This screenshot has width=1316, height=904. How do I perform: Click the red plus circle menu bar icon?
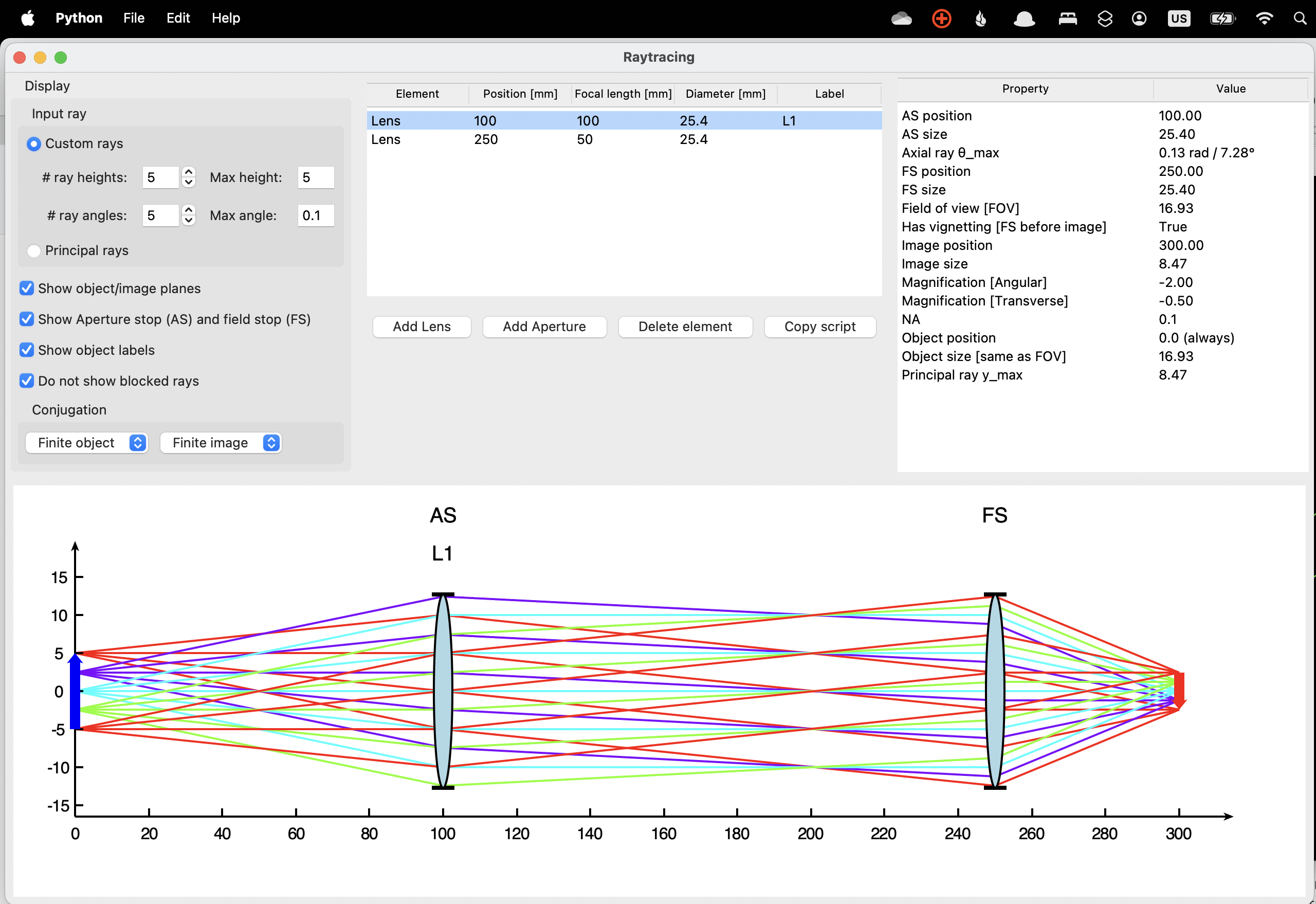pyautogui.click(x=941, y=19)
